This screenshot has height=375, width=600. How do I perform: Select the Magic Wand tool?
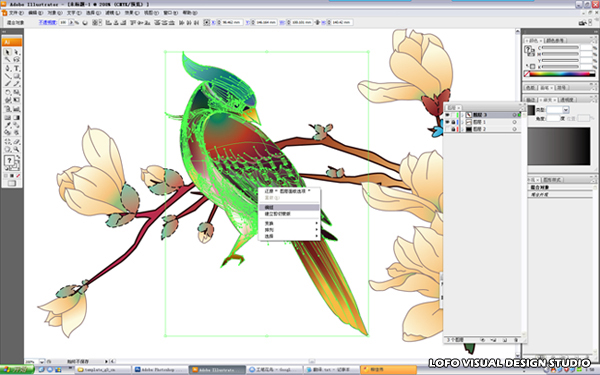tap(7, 60)
